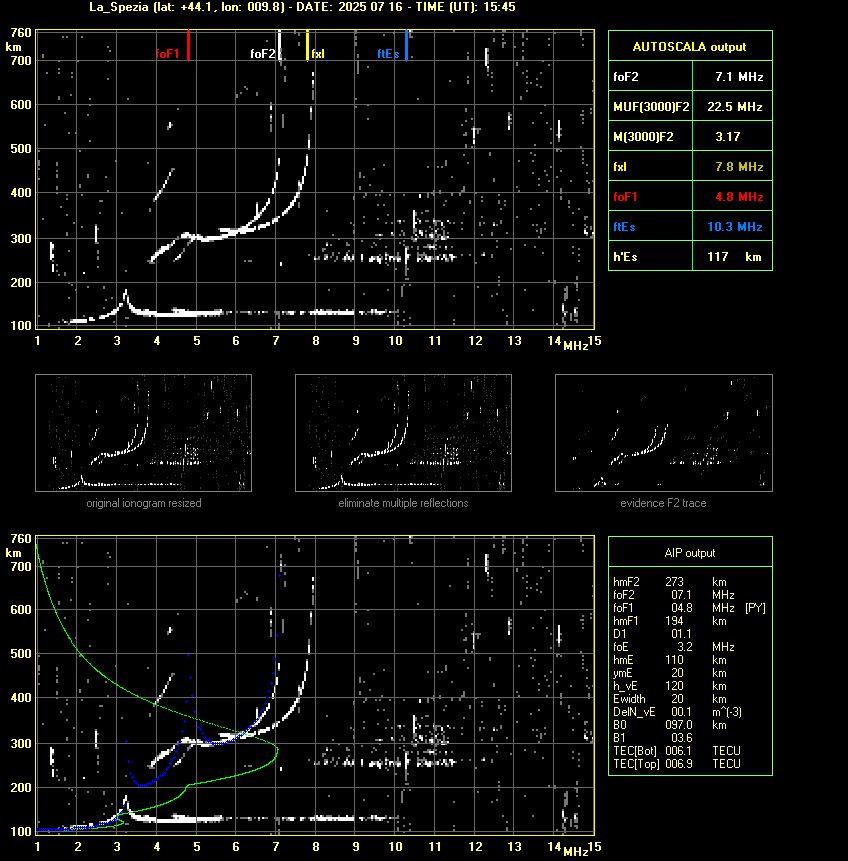
Task: Select the white foF2 label on the ionogram plot
Action: point(263,53)
